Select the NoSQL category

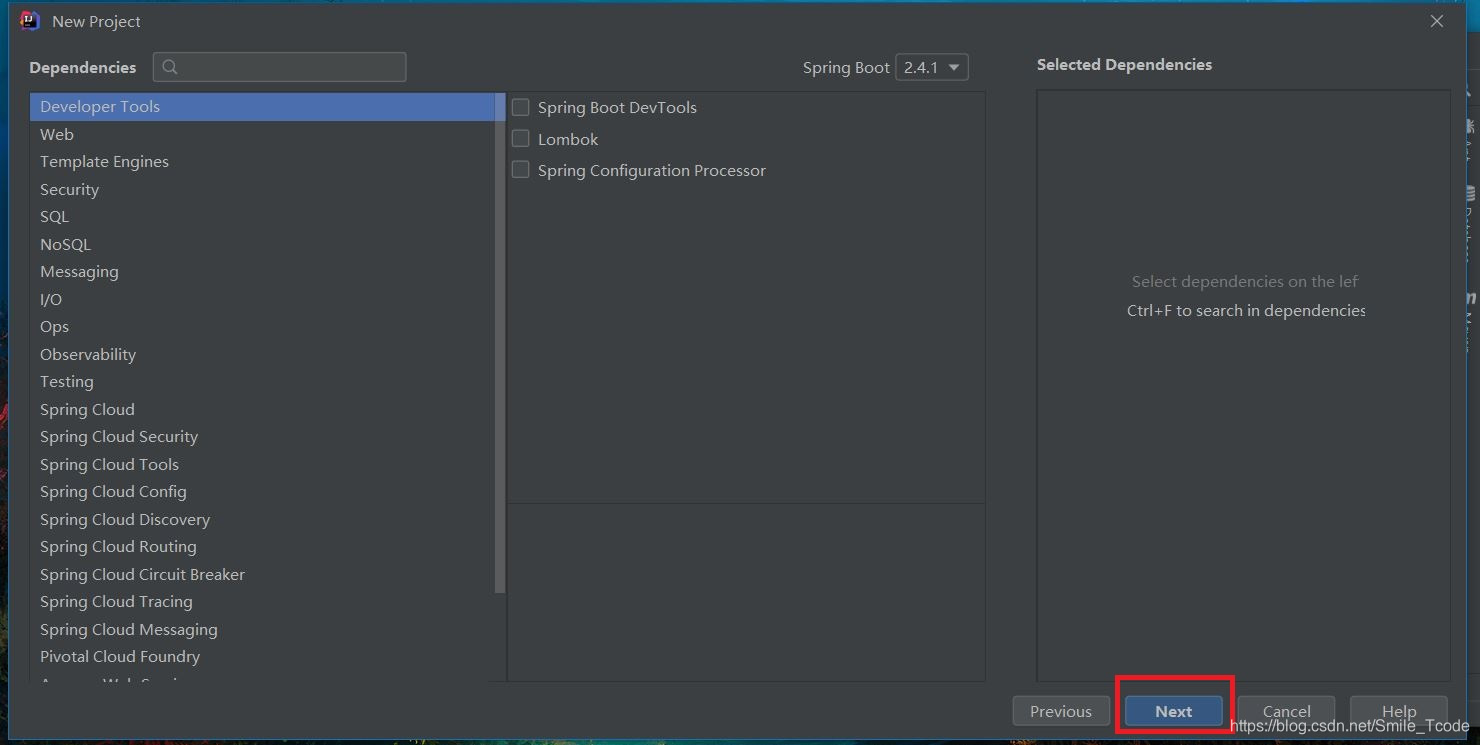[262, 244]
